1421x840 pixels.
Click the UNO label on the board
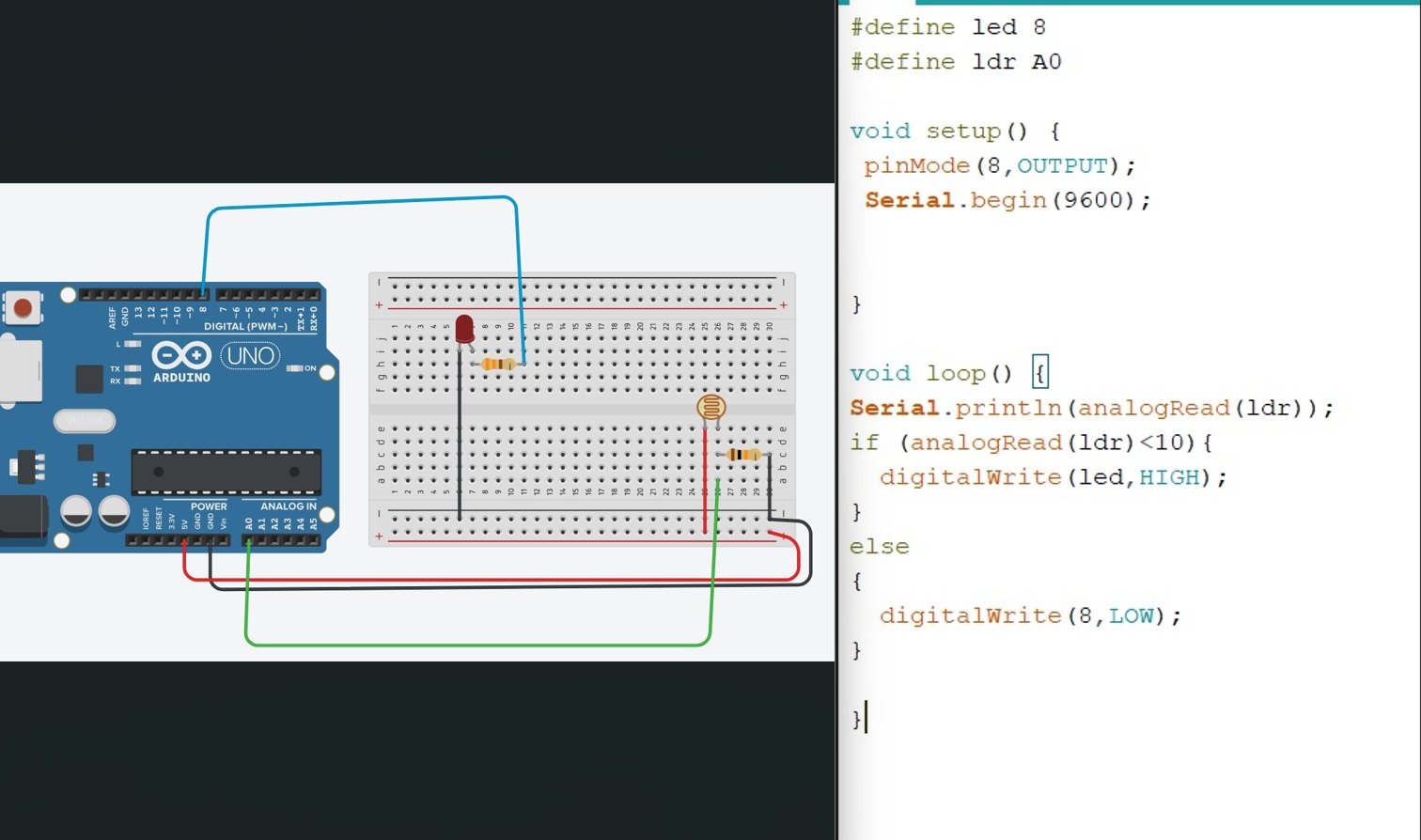point(250,356)
